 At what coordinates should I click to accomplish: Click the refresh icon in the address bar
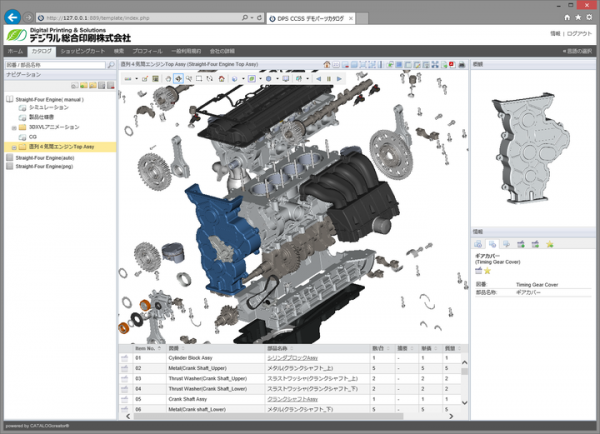259,18
